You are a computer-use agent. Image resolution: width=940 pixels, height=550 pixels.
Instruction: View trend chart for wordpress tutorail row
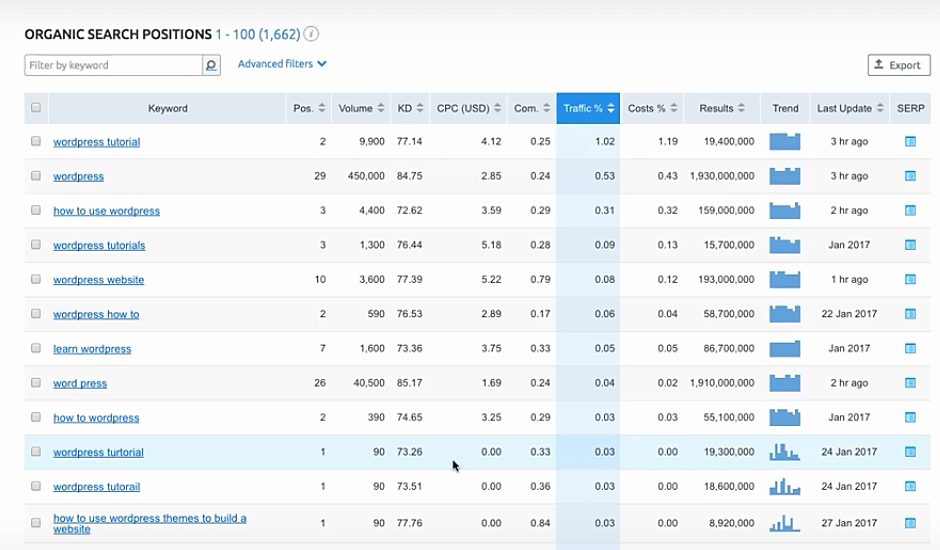coord(785,486)
